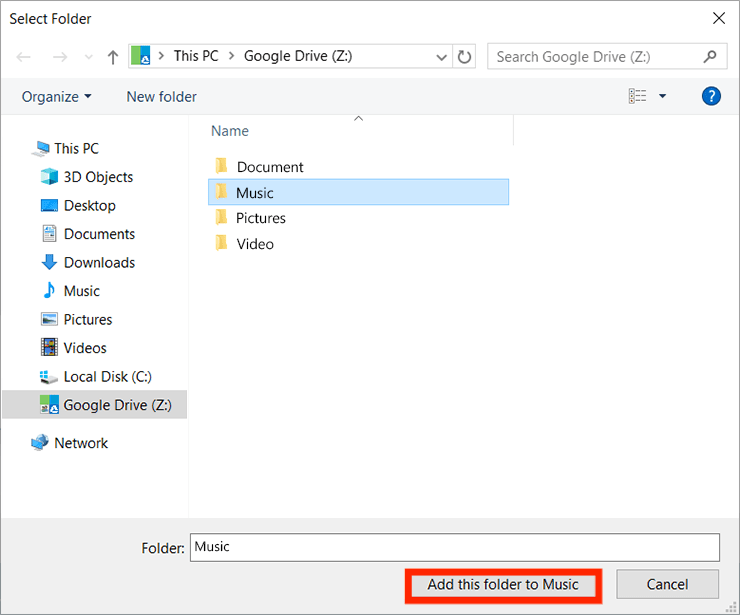Click the 3D Objects cube icon
Screen dimensions: 740x615
click(x=49, y=177)
